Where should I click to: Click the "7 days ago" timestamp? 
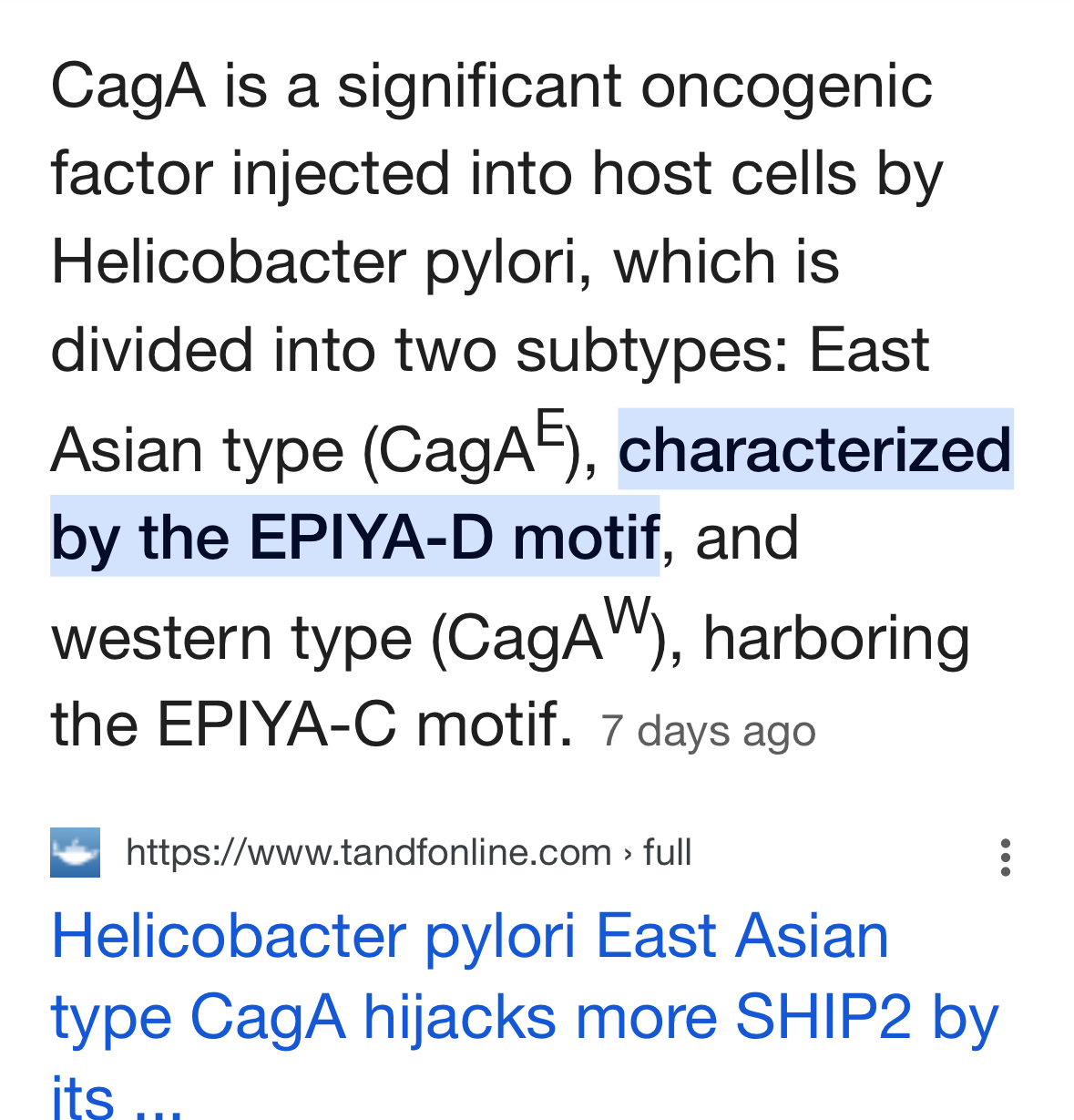coord(708,731)
